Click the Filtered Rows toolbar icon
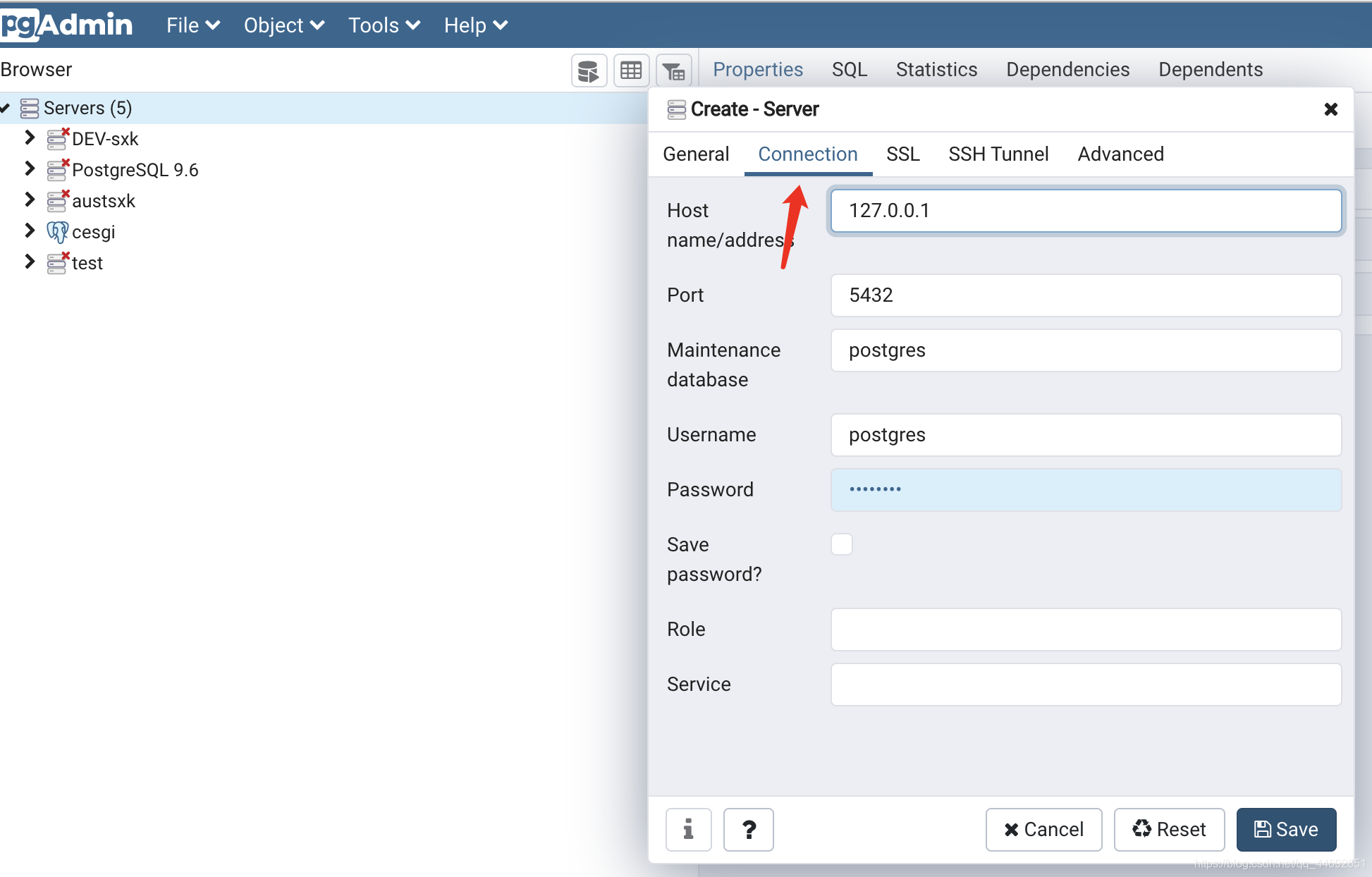Viewport: 1372px width, 877px height. [x=673, y=70]
